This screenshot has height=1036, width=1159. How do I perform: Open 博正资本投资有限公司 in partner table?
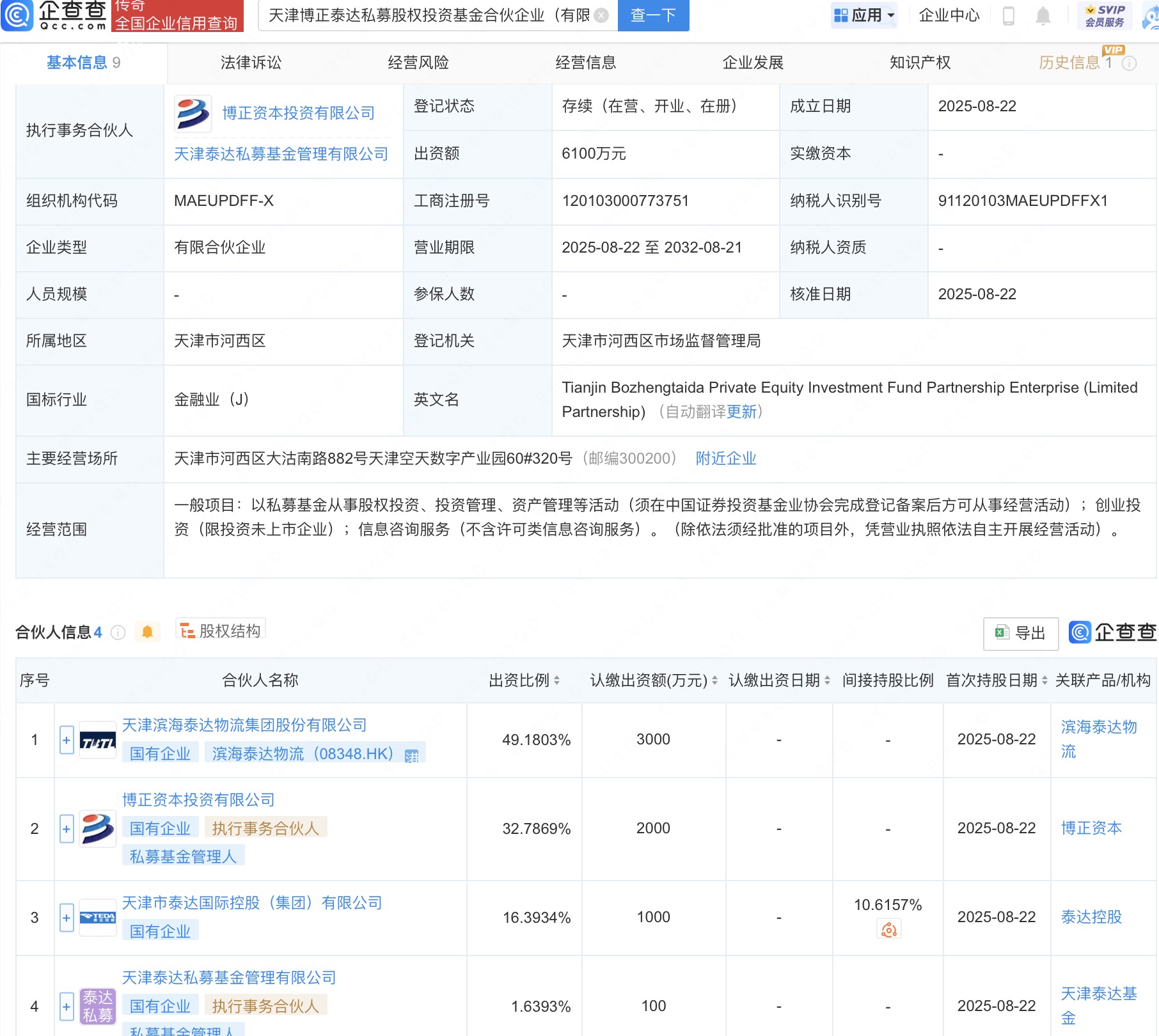[198, 800]
